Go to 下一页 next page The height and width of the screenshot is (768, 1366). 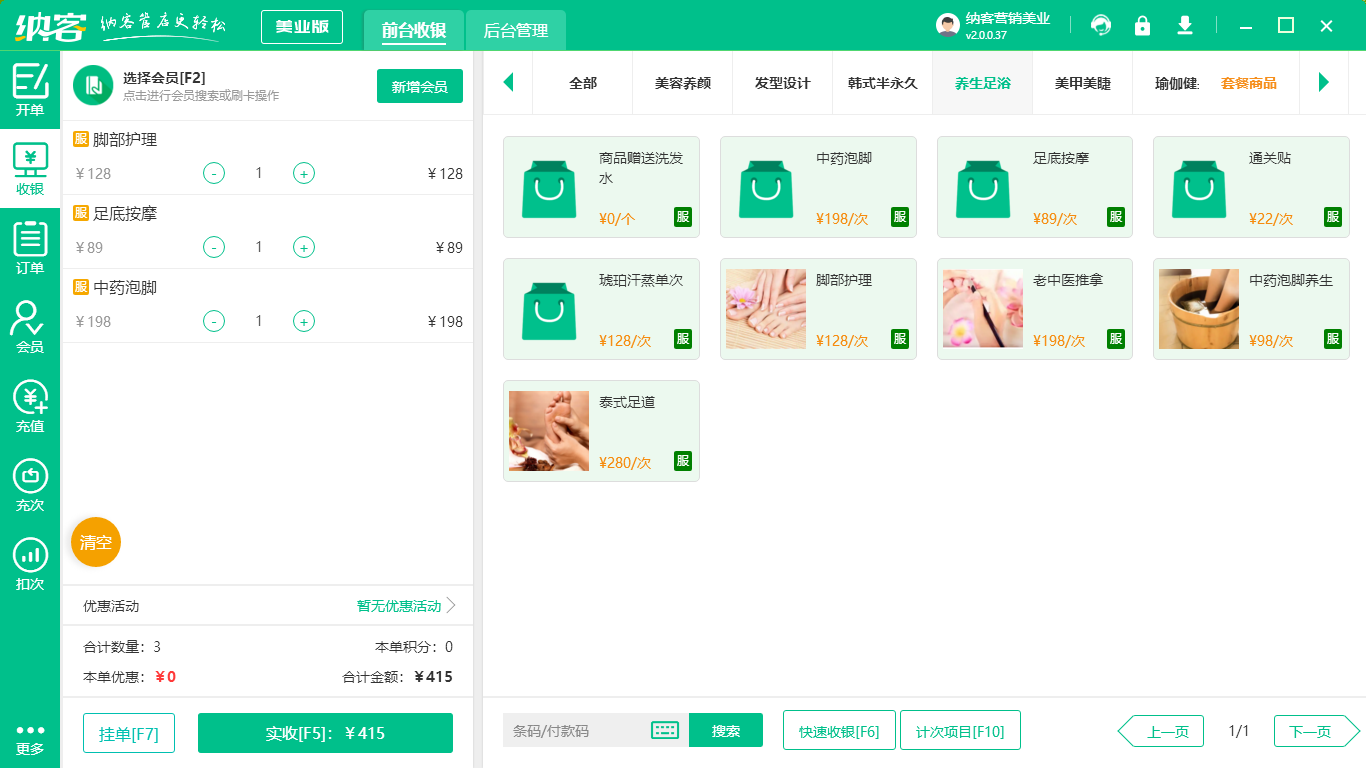point(1317,731)
